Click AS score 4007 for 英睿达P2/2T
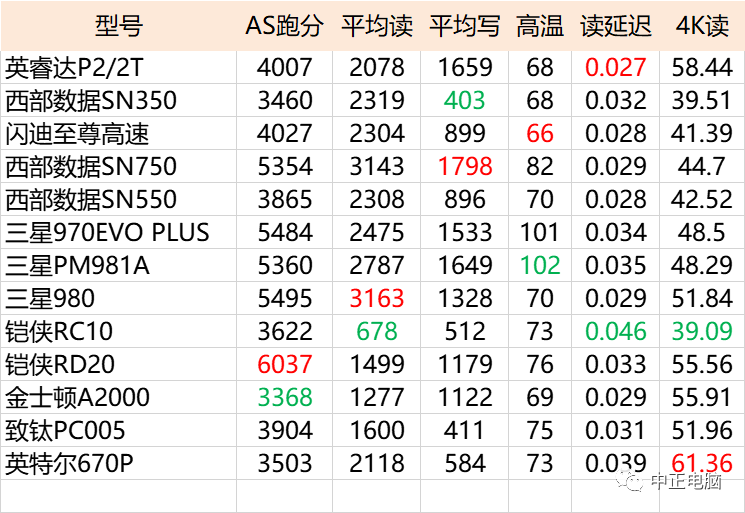This screenshot has height=513, width=745. (x=285, y=67)
